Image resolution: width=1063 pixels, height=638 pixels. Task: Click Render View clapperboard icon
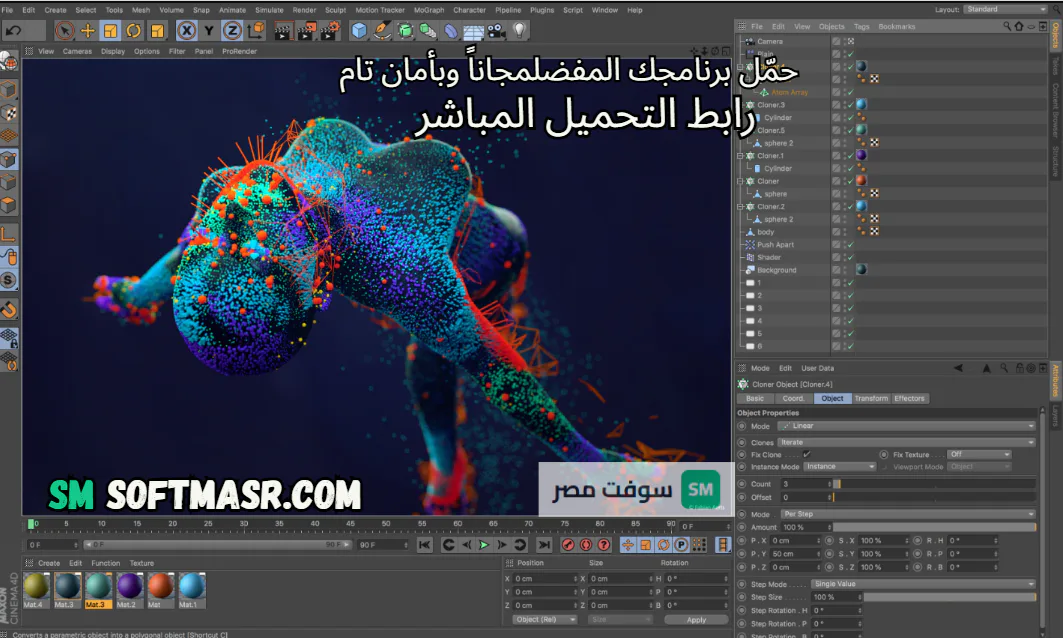(283, 31)
